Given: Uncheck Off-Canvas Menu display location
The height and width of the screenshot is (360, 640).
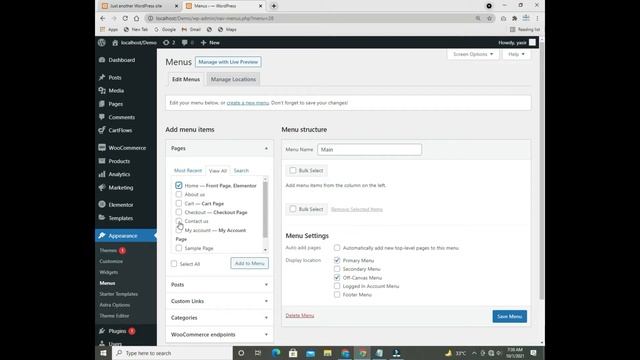Looking at the screenshot, I should tap(337, 277).
